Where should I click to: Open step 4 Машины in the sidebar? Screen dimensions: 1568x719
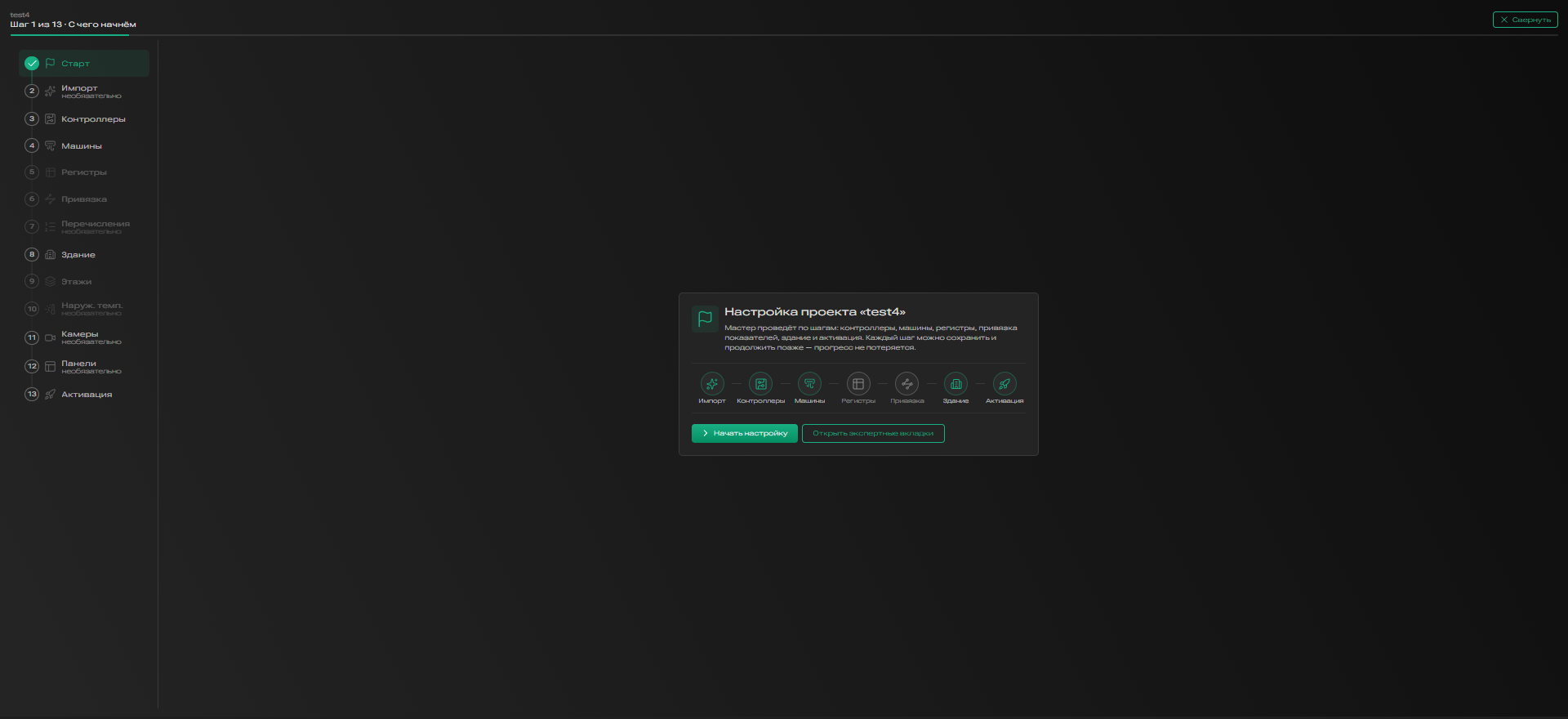[x=84, y=145]
